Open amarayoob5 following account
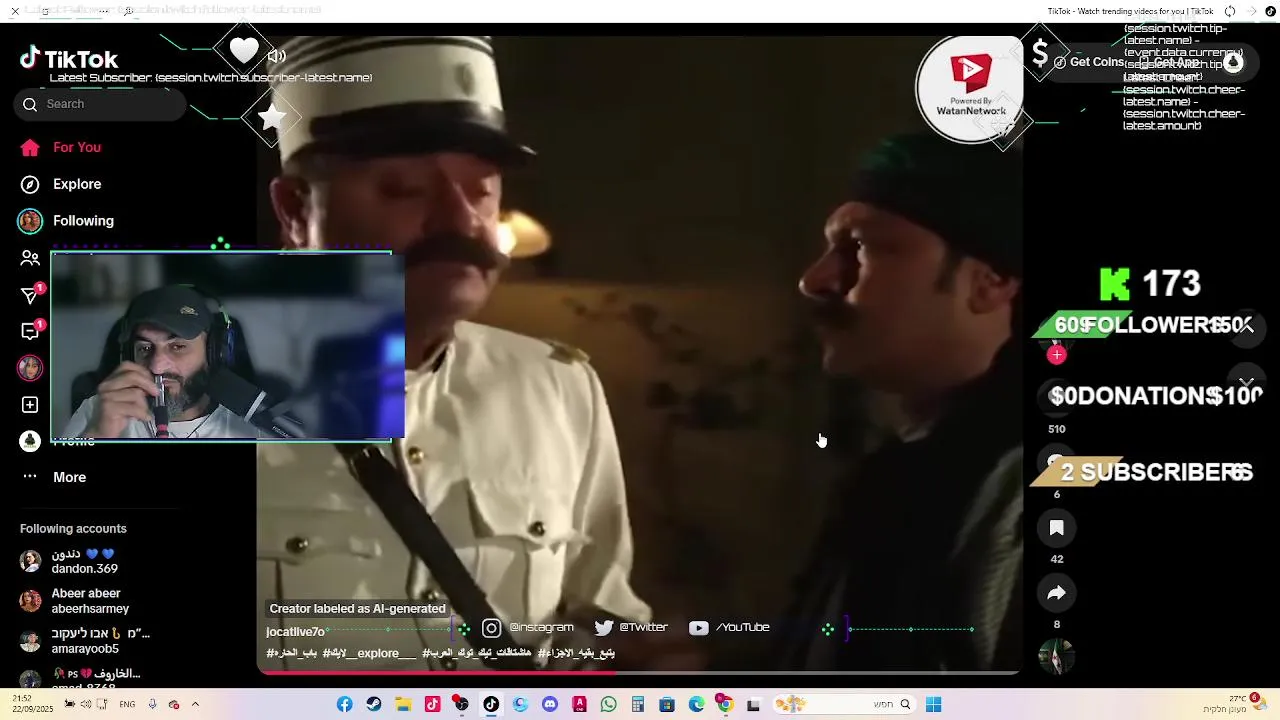The height and width of the screenshot is (720, 1280). (85, 641)
